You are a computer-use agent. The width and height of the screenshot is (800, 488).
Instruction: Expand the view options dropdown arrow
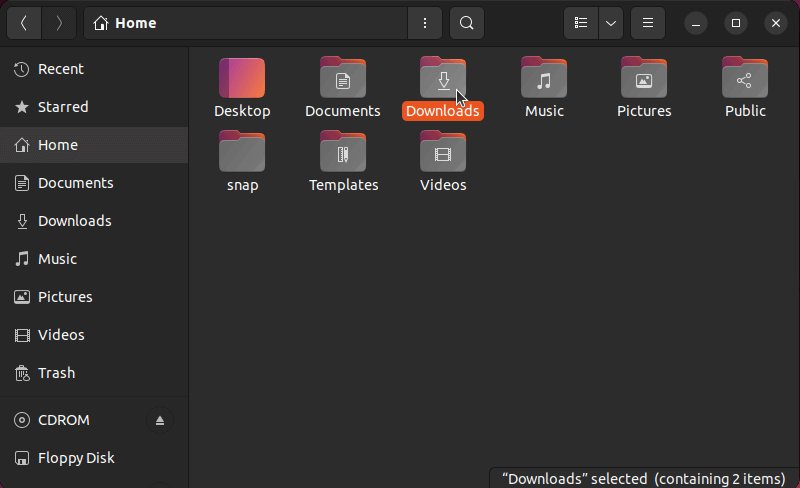pyautogui.click(x=611, y=23)
